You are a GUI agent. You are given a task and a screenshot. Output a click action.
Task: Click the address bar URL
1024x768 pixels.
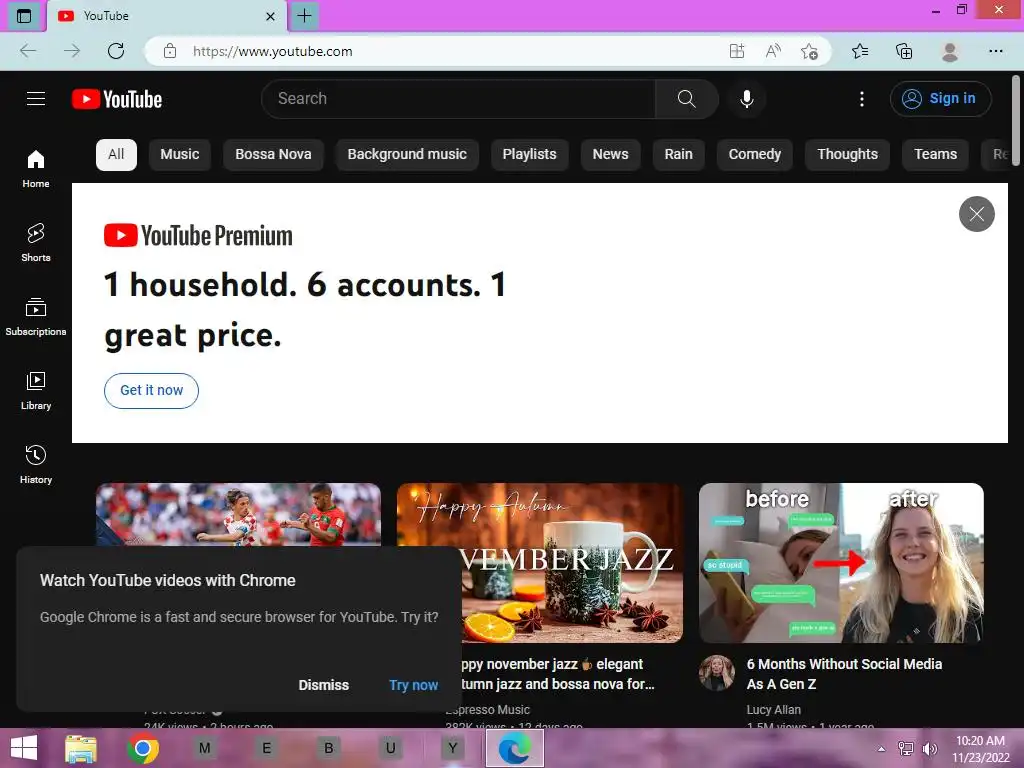click(272, 51)
